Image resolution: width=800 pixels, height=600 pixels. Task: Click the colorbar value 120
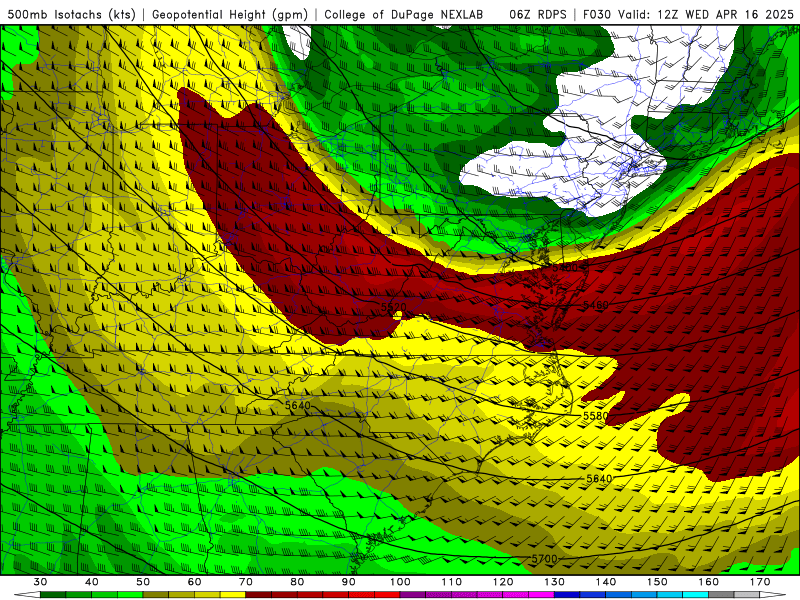click(503, 582)
